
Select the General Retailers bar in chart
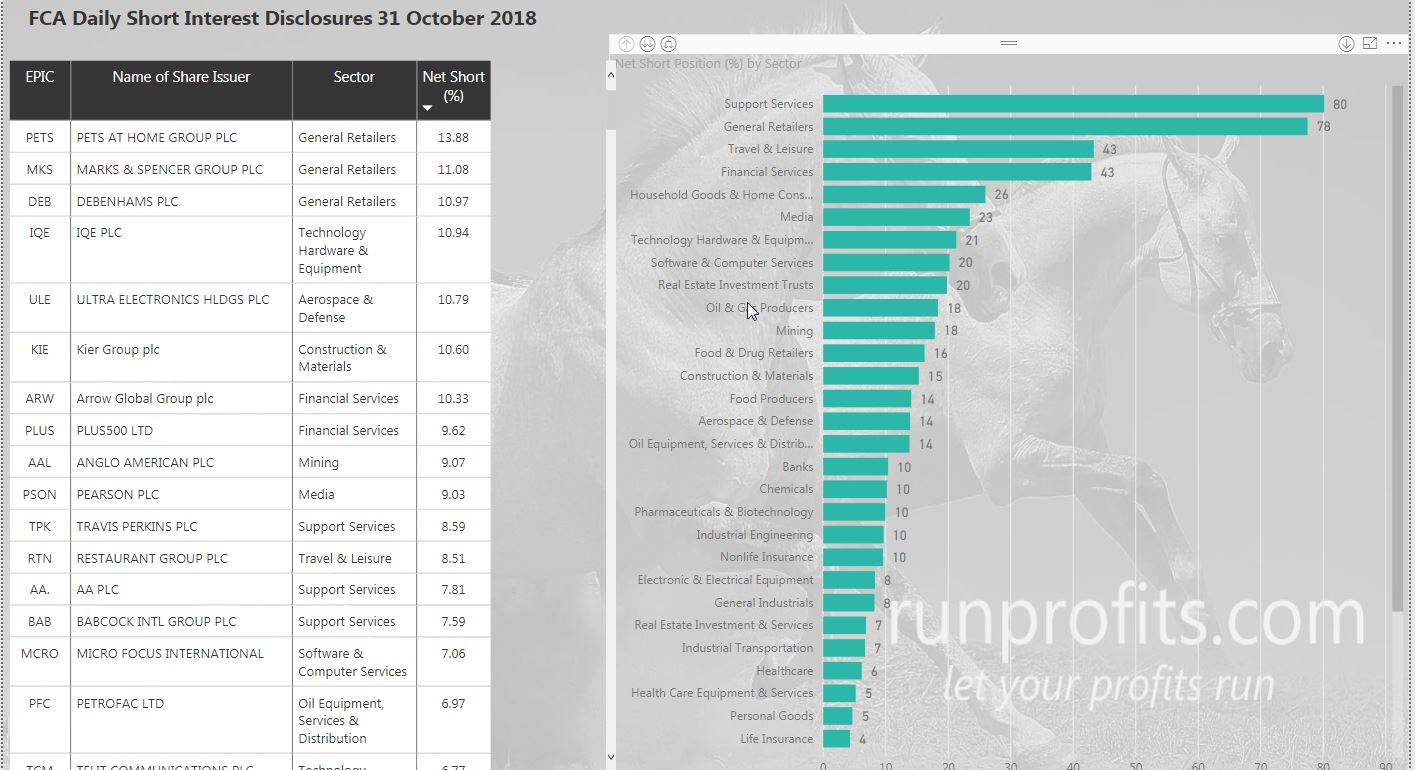[1064, 127]
